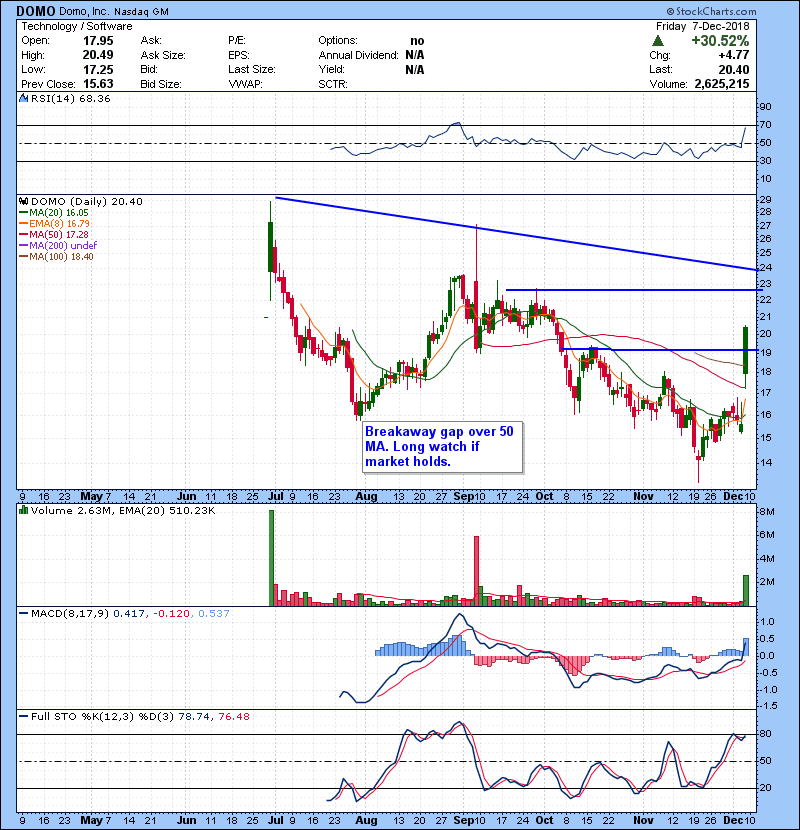Screen dimensions: 800x830
Task: Click the volume bars icon beside Volume 2.63M
Action: click(24, 510)
